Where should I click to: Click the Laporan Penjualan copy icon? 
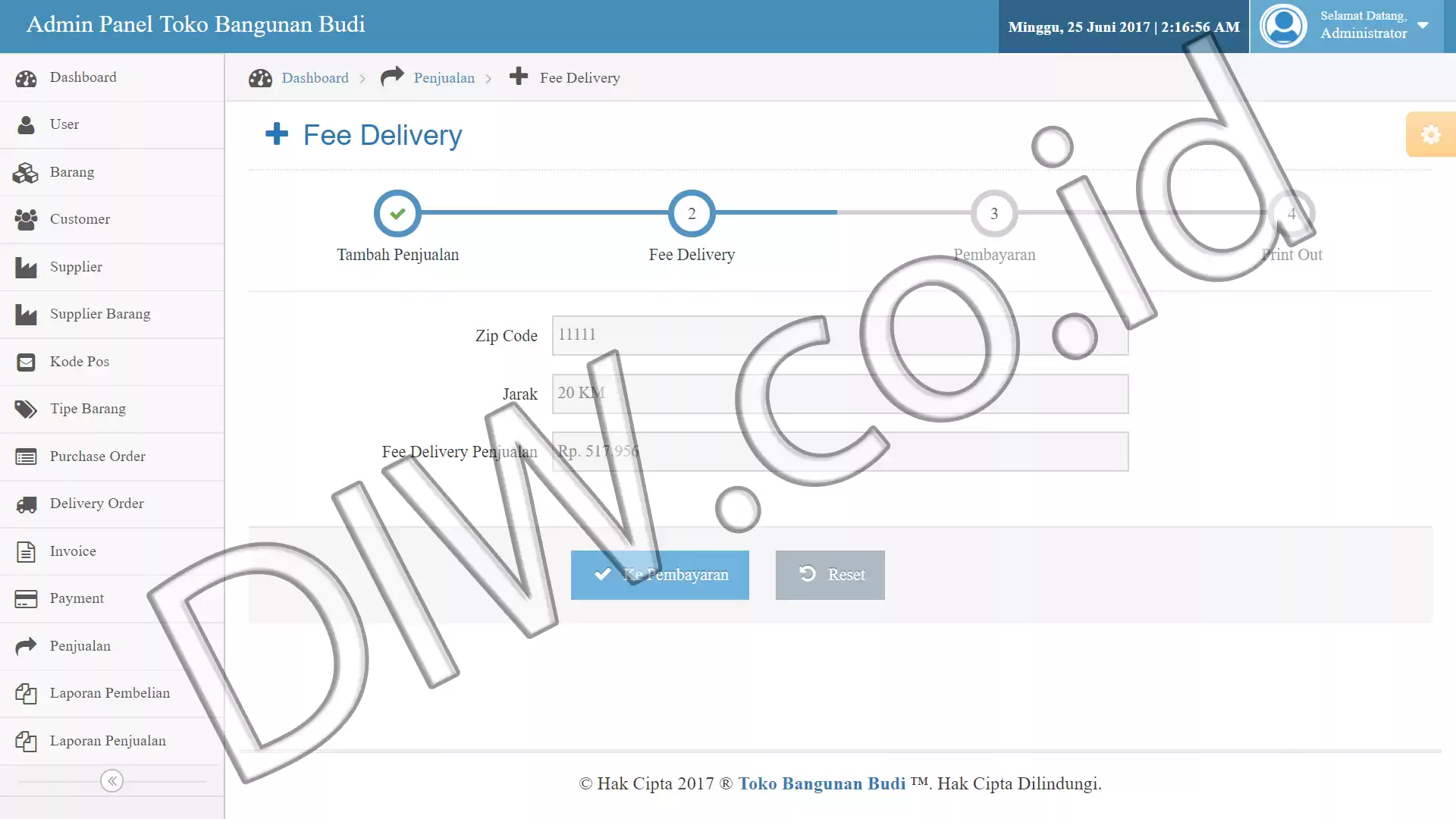[x=26, y=742]
